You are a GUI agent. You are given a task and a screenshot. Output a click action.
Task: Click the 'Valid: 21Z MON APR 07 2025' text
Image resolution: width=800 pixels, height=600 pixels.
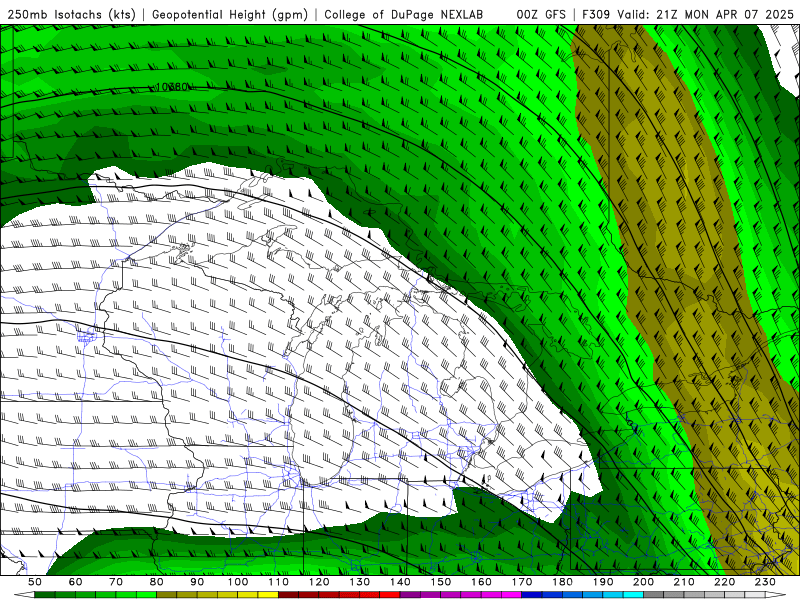(x=706, y=15)
